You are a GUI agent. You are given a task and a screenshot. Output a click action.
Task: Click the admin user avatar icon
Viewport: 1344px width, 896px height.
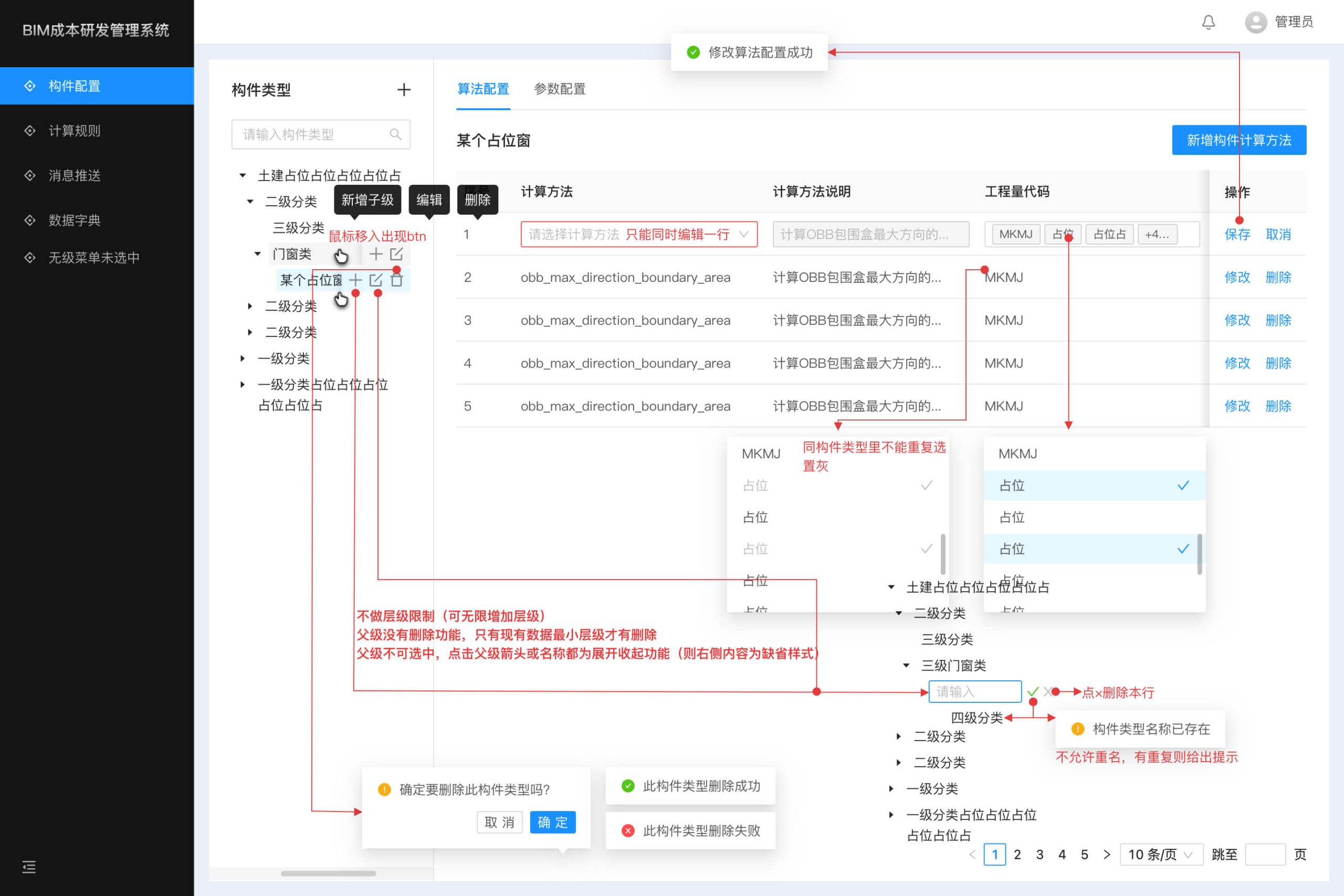(x=1255, y=22)
